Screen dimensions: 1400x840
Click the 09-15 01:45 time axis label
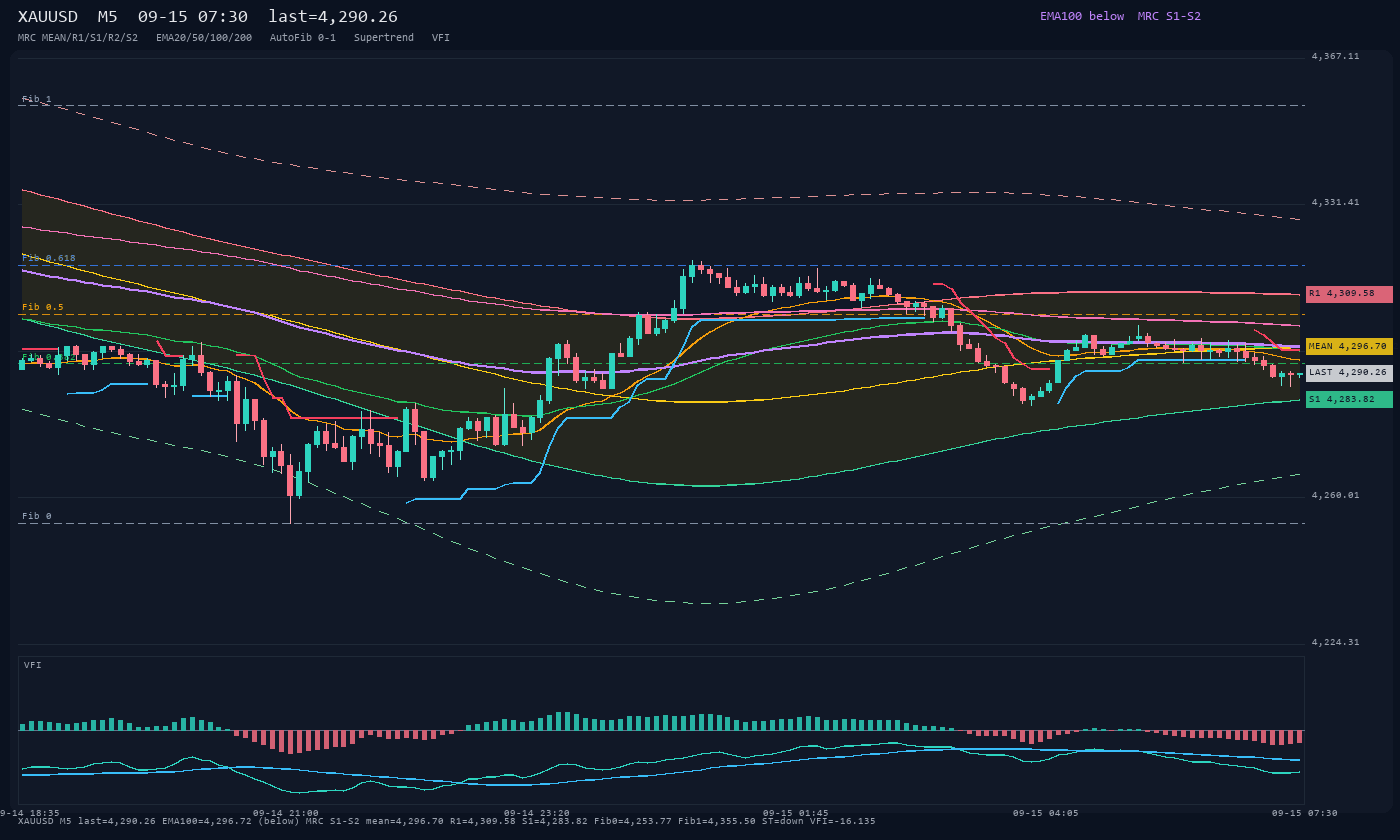[796, 813]
